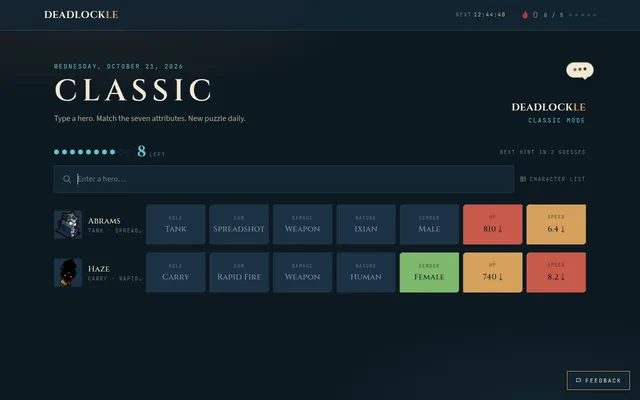Select Abrams Damage Weapon tile
Screen dimensions: 640x400
click(302, 224)
